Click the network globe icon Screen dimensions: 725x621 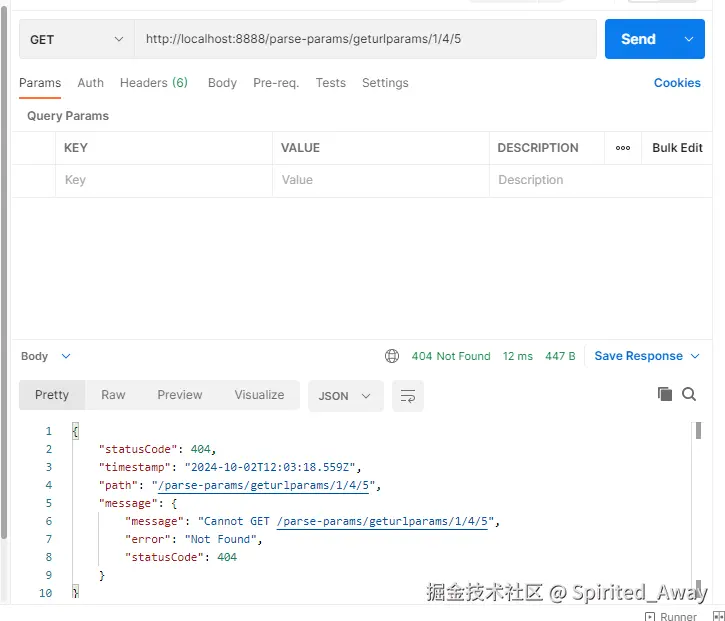pos(392,356)
